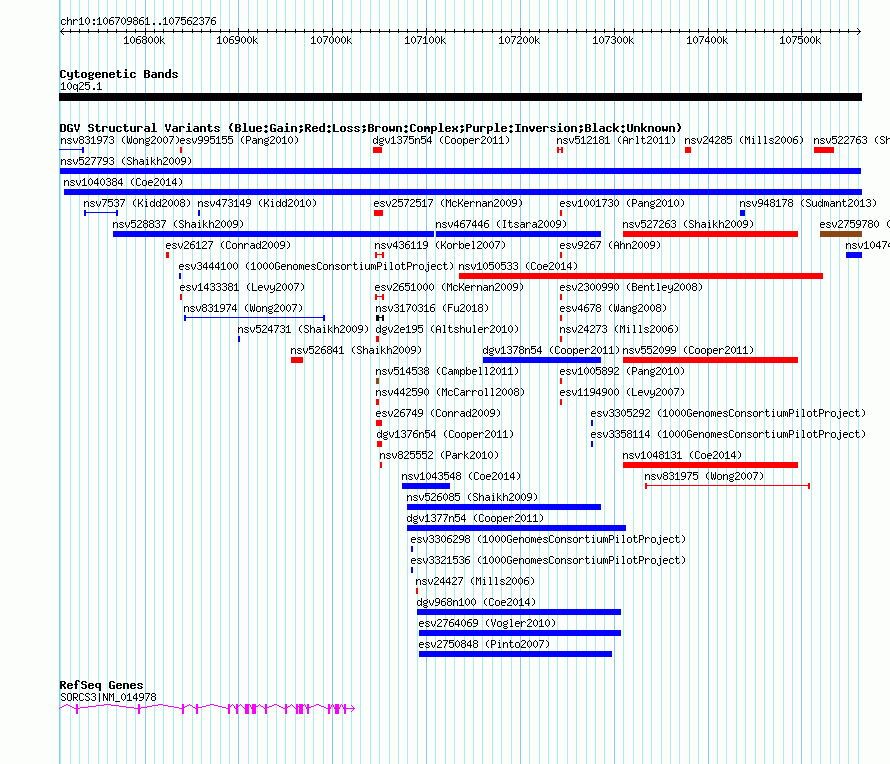Viewport: 890px width, 764px height.
Task: Open dgv1376n54 (Cooper2011) label
Action: coord(445,434)
